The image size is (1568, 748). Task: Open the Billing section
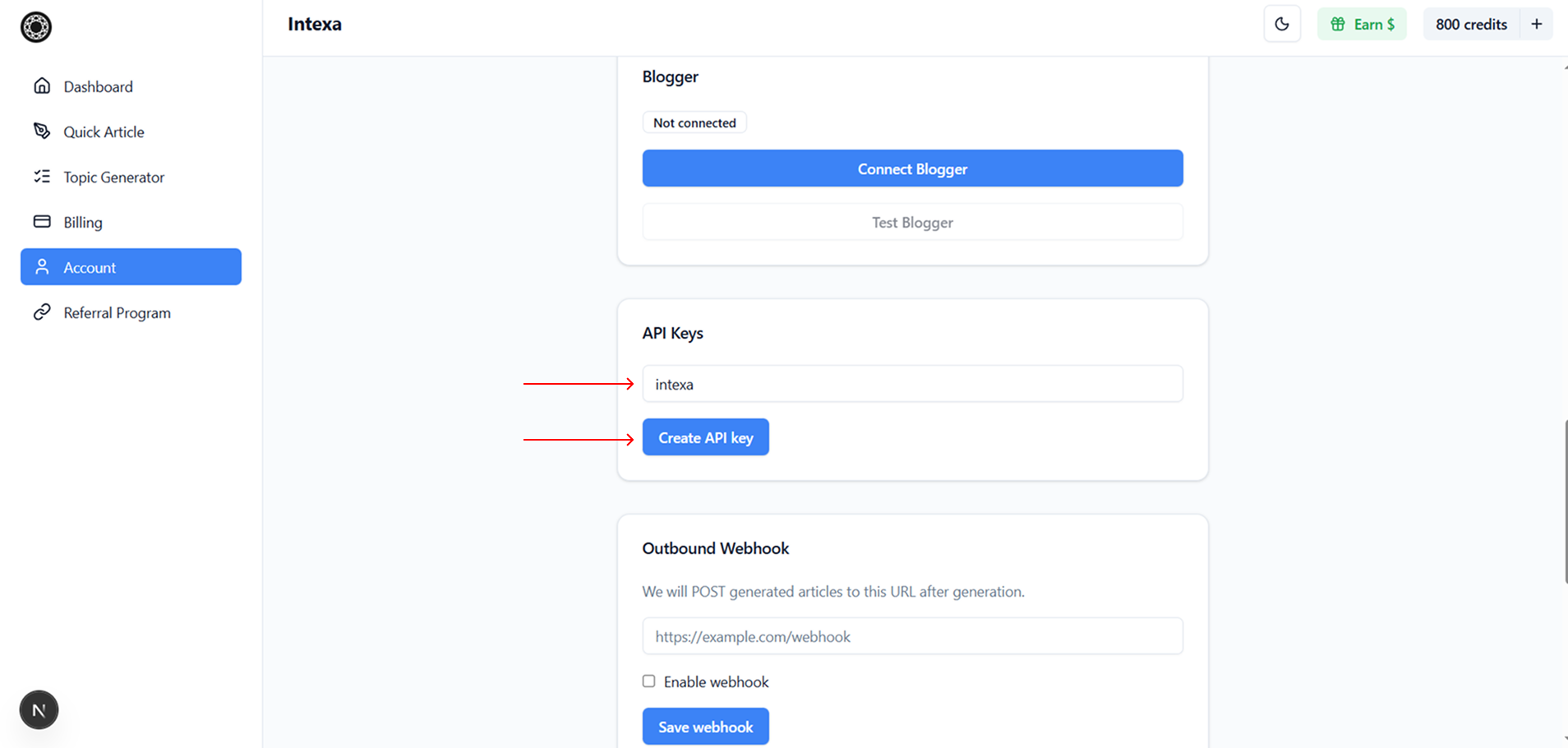[x=83, y=222]
